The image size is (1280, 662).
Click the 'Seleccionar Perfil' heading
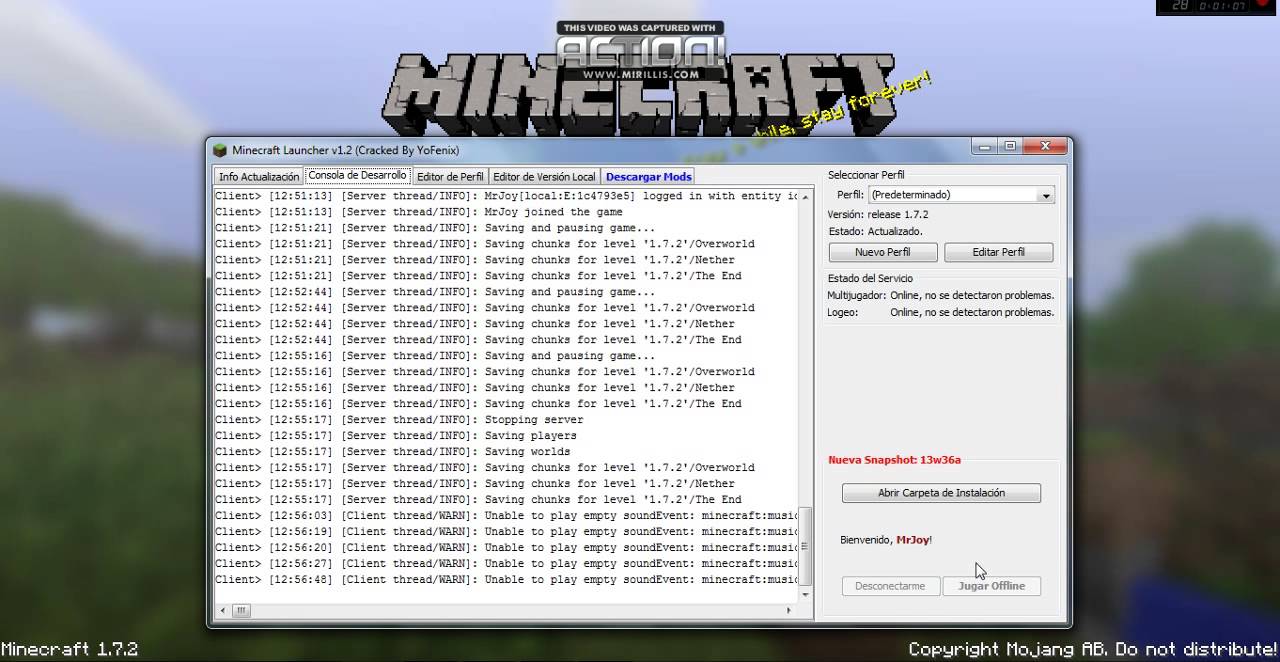click(866, 175)
